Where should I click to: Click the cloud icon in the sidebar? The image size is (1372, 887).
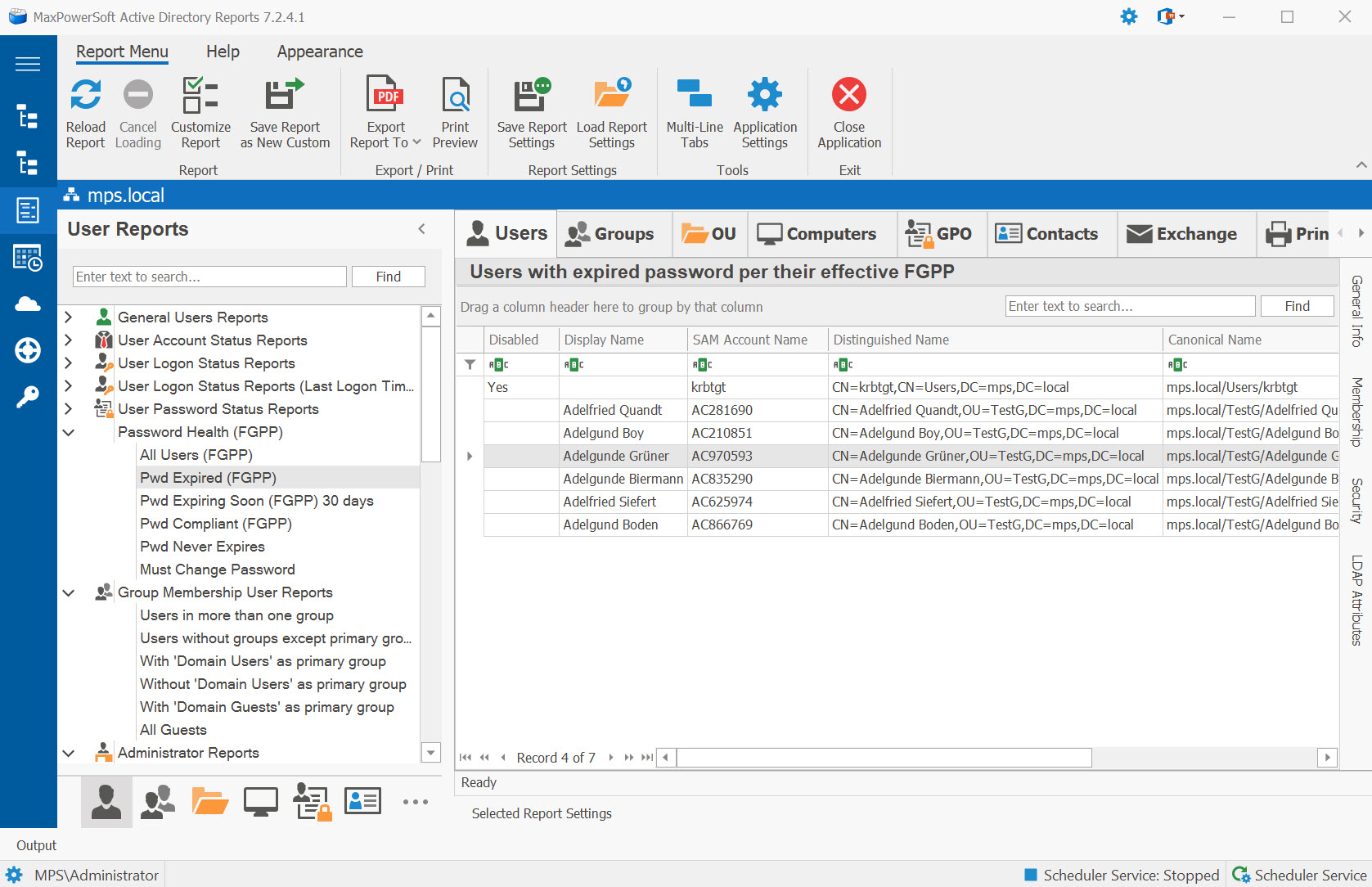pos(28,304)
